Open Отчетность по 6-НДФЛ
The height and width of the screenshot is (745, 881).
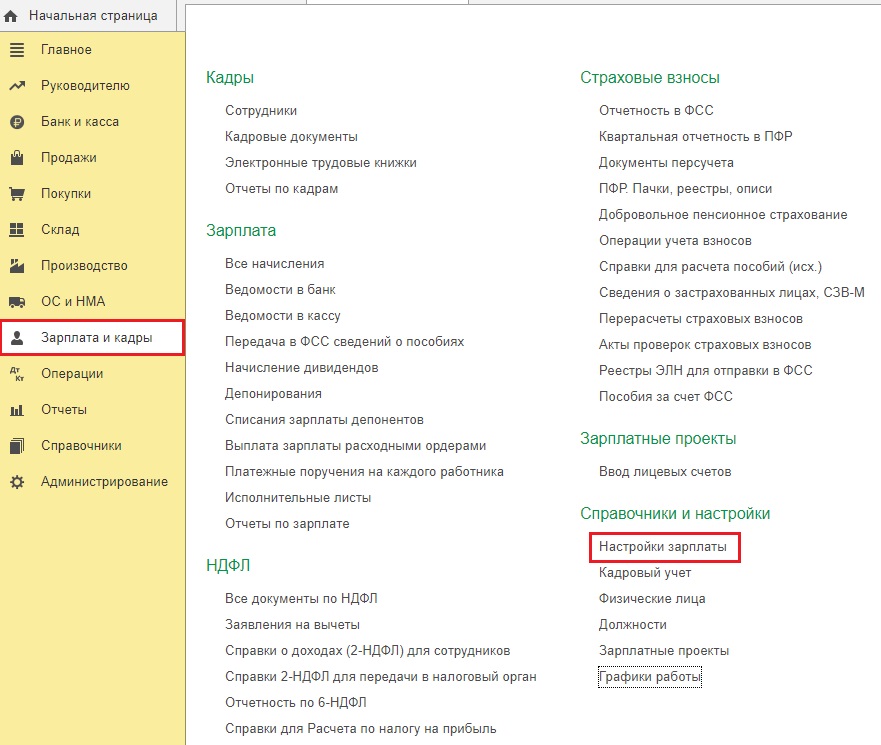click(296, 703)
